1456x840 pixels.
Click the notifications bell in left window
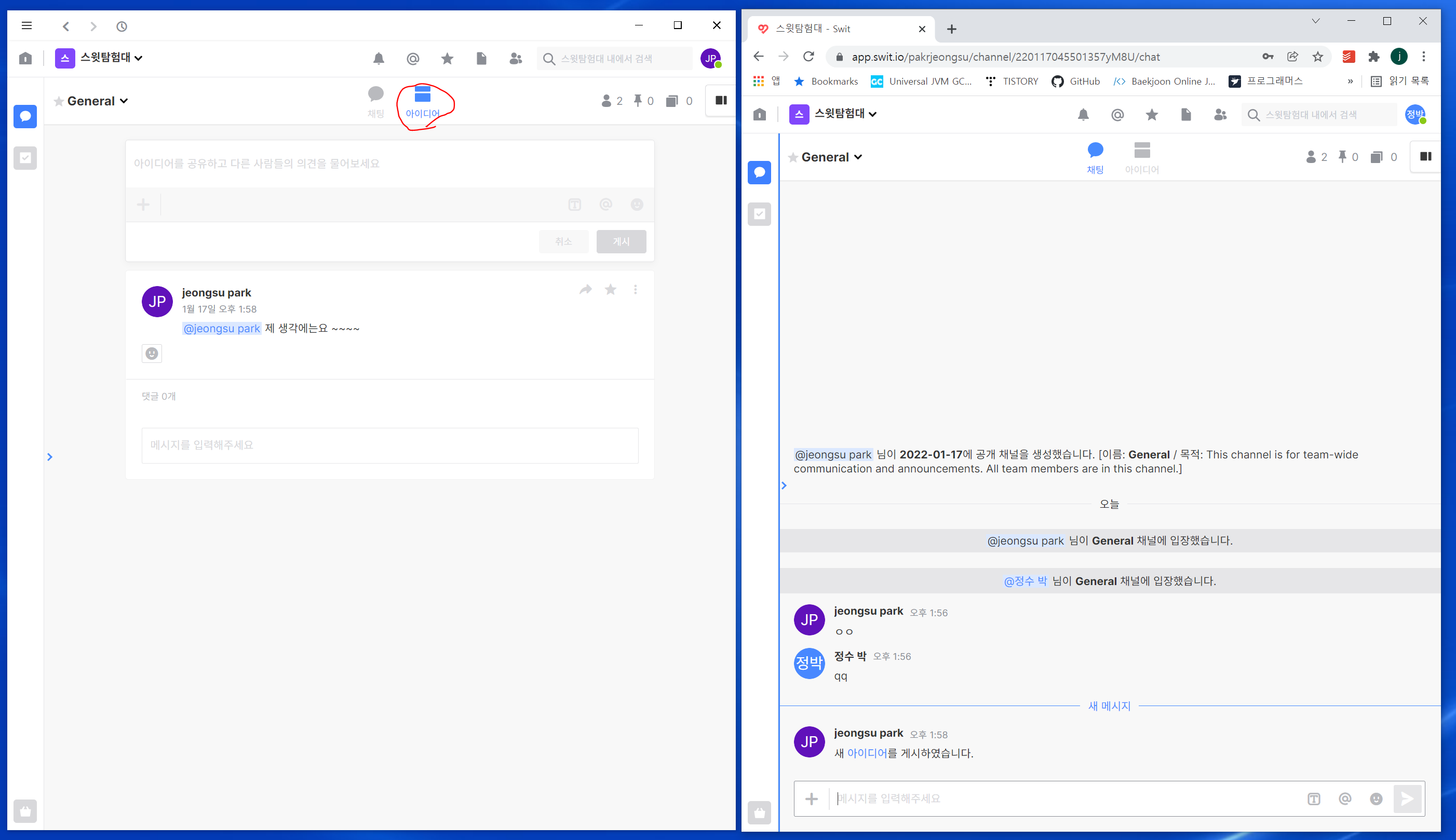379,58
